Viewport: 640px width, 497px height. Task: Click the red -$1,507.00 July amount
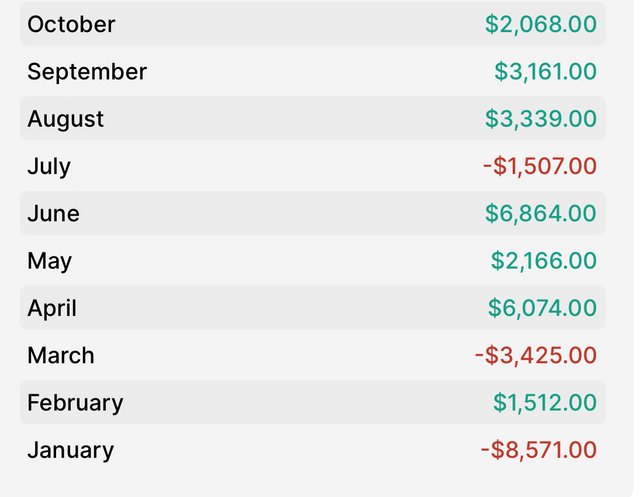[540, 166]
